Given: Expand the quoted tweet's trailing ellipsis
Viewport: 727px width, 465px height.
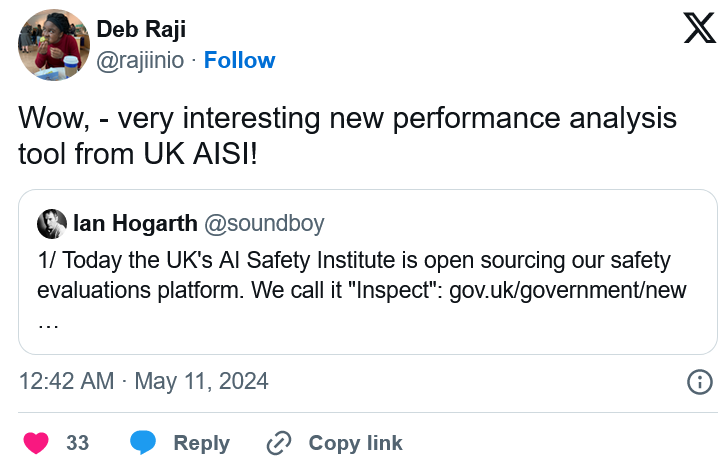Looking at the screenshot, I should [x=48, y=325].
